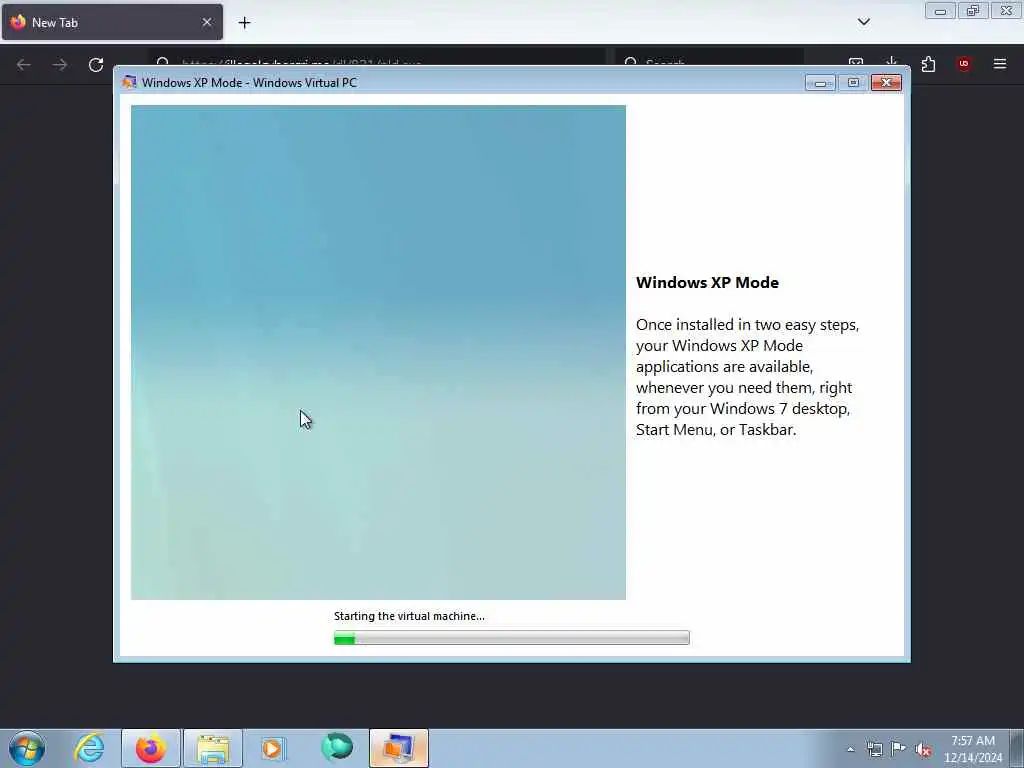
Task: Reload the page in Firefox
Action: click(96, 65)
